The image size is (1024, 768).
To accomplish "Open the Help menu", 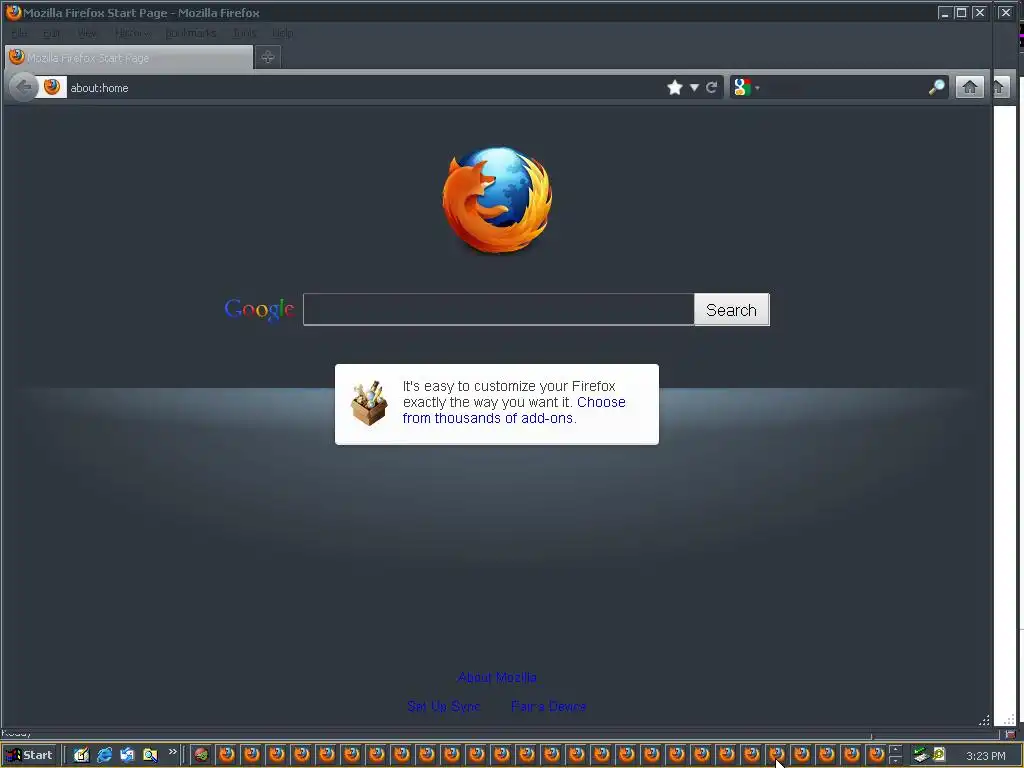I will (282, 33).
